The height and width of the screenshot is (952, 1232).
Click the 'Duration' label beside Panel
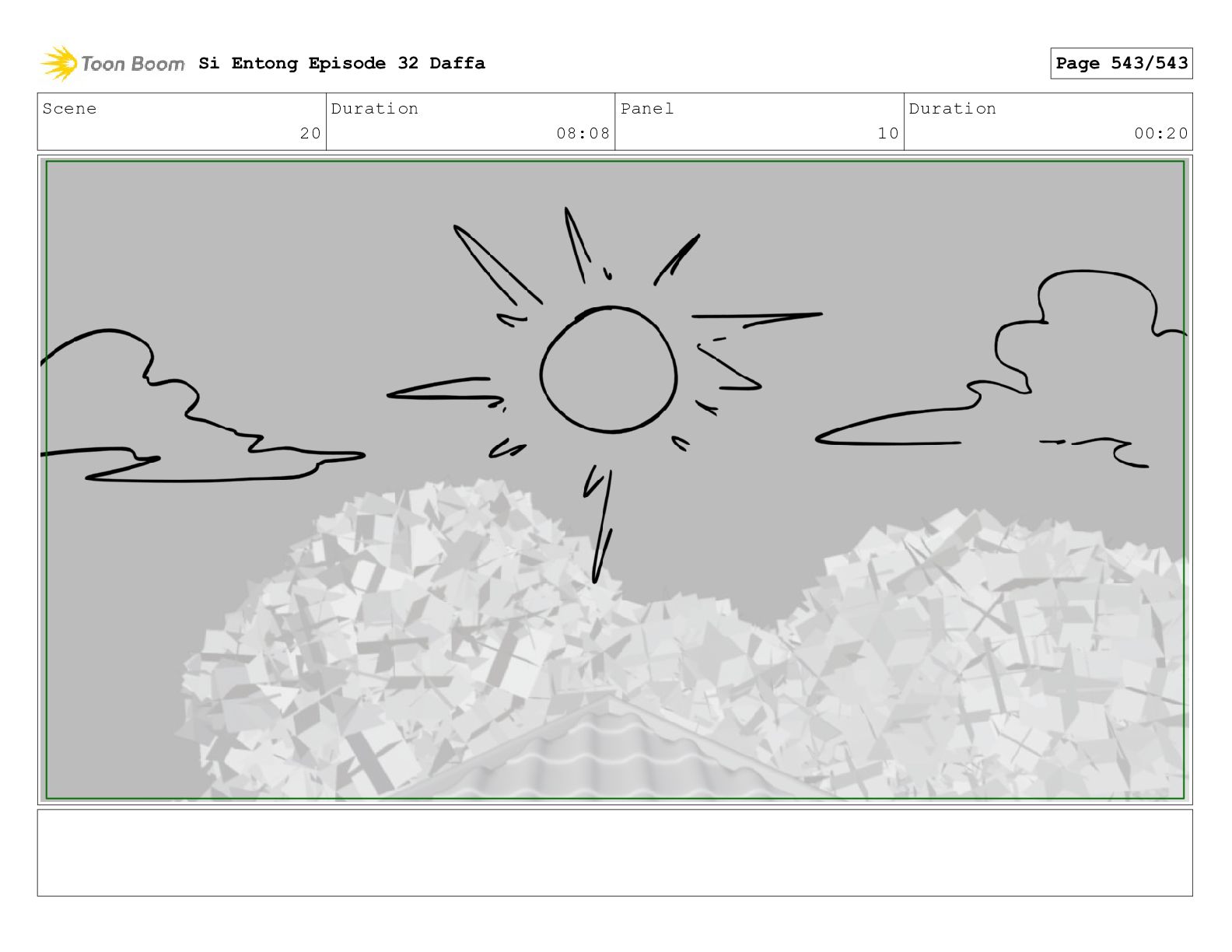953,109
